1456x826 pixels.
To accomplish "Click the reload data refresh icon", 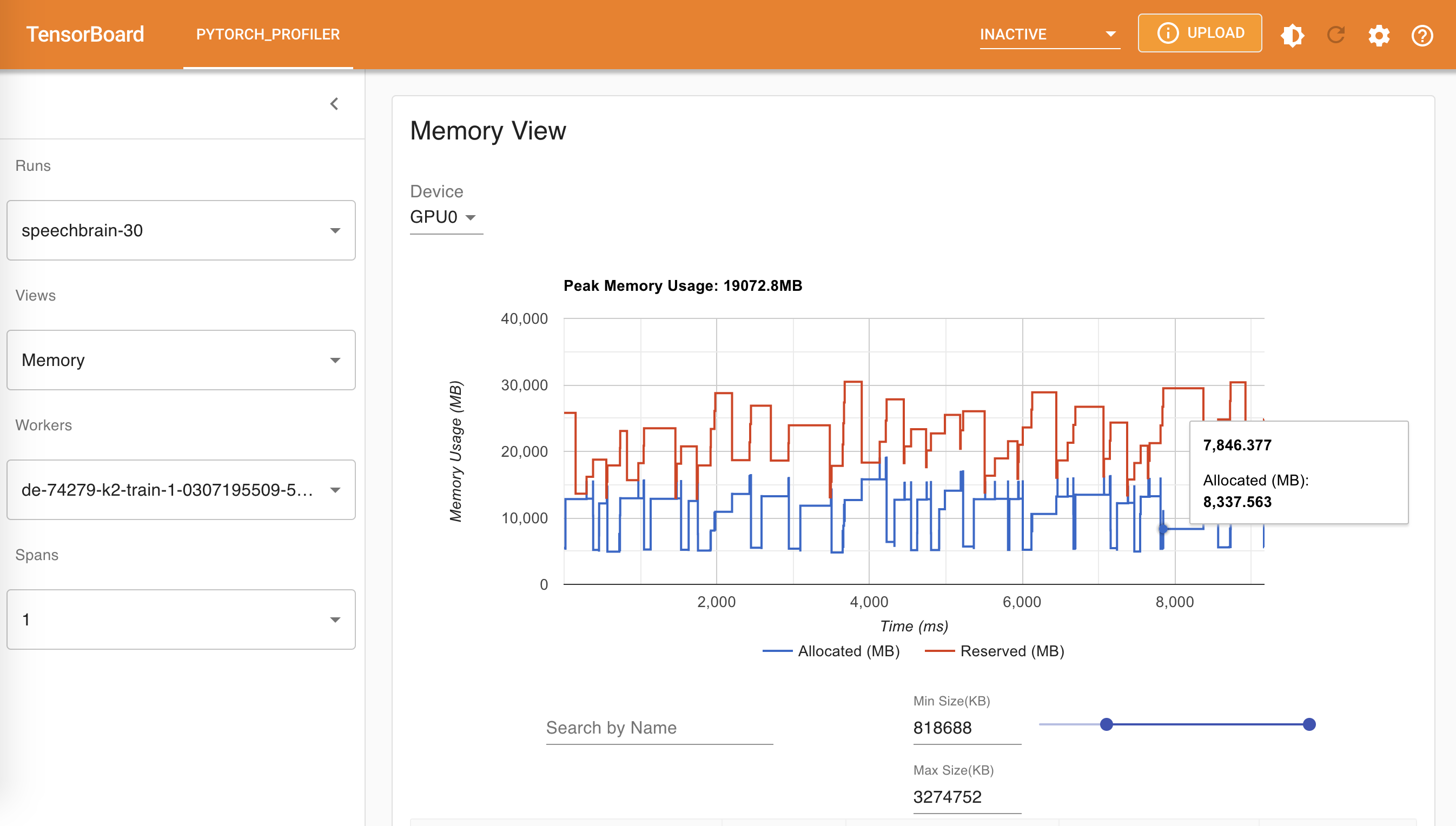I will click(x=1336, y=35).
